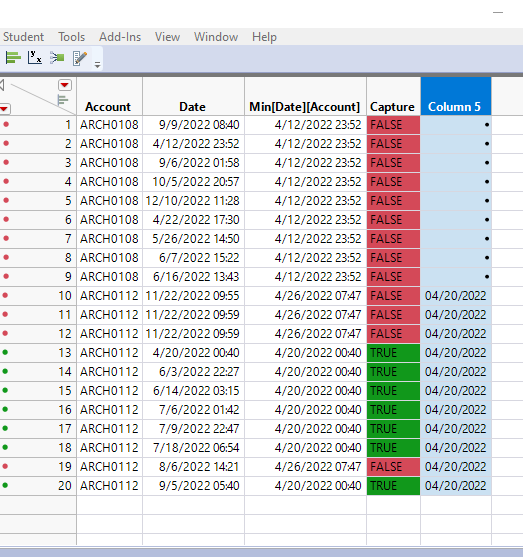Click red row-state marker for row 1
Screen dimensions: 523x557
(6, 124)
